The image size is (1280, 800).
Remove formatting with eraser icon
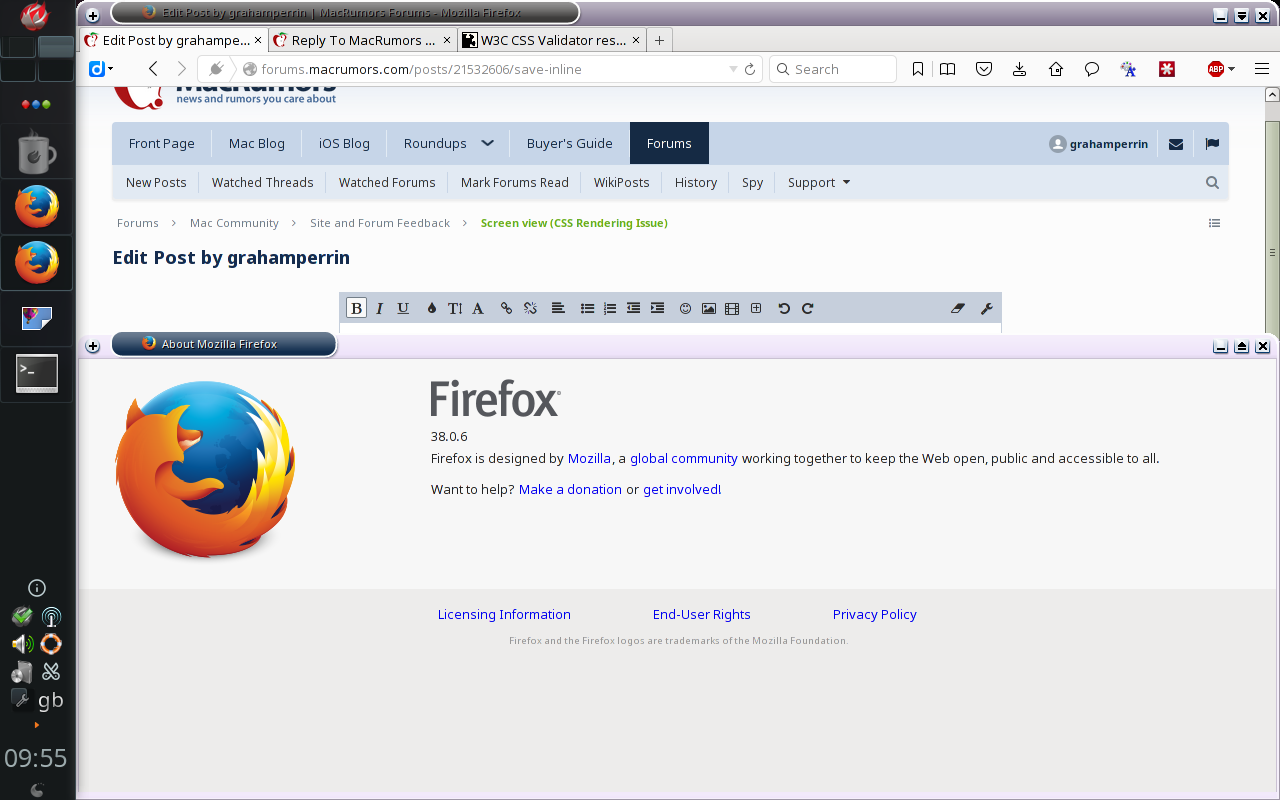(x=957, y=308)
